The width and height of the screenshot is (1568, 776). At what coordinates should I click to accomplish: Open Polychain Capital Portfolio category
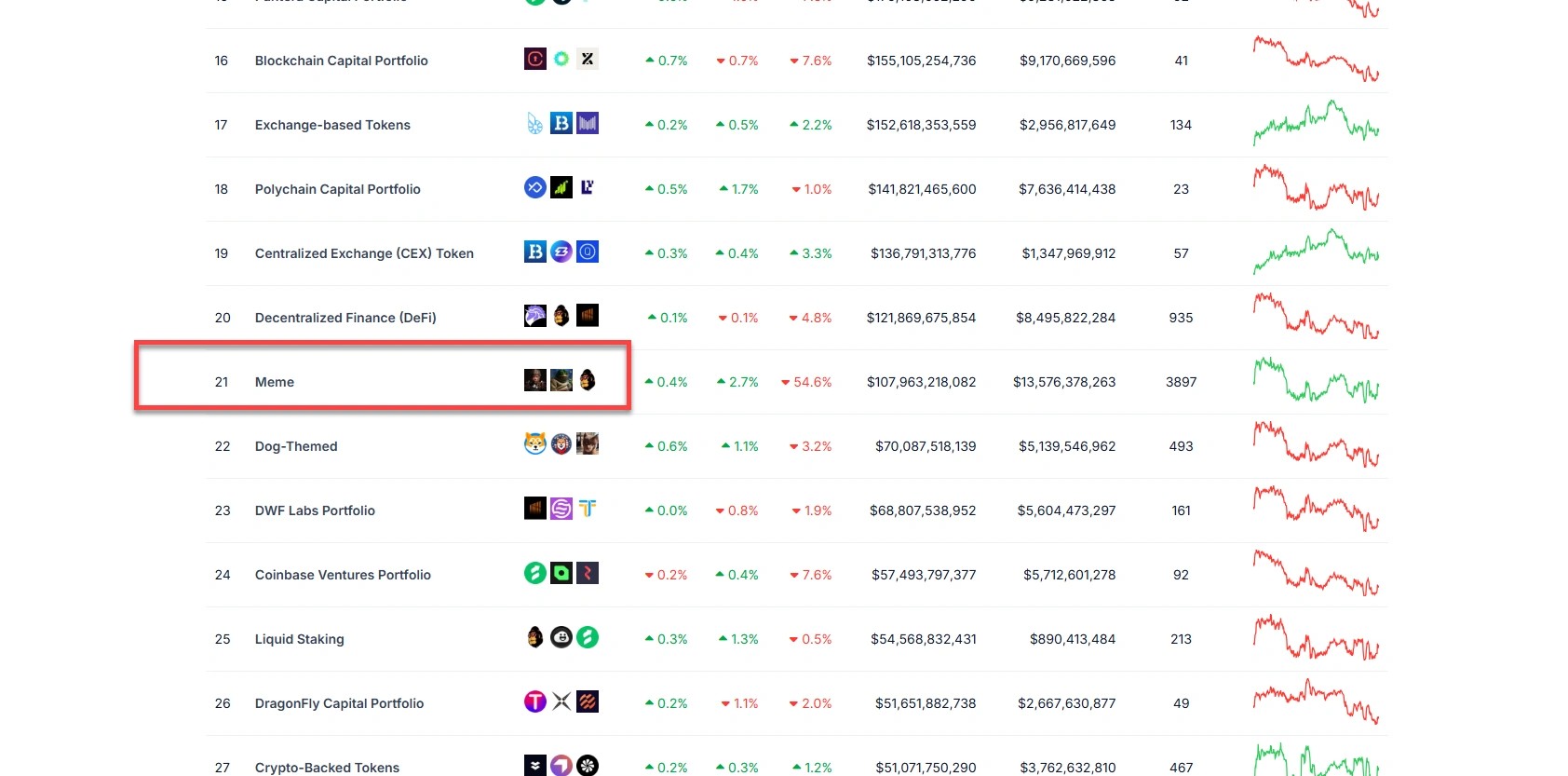[x=338, y=189]
